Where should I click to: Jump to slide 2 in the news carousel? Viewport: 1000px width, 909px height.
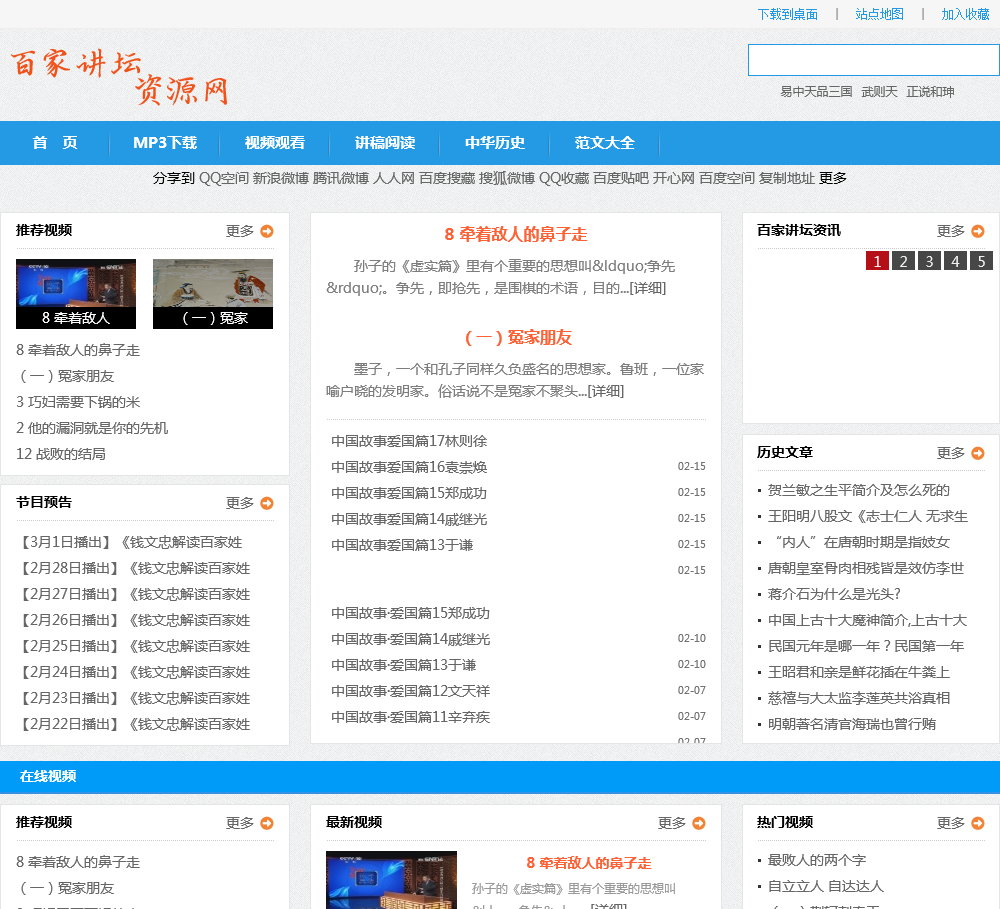pos(903,261)
